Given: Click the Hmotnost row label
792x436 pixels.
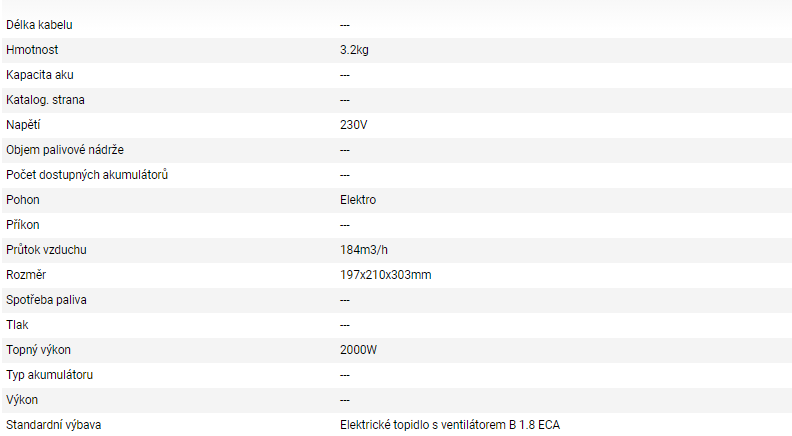Looking at the screenshot, I should pos(33,49).
